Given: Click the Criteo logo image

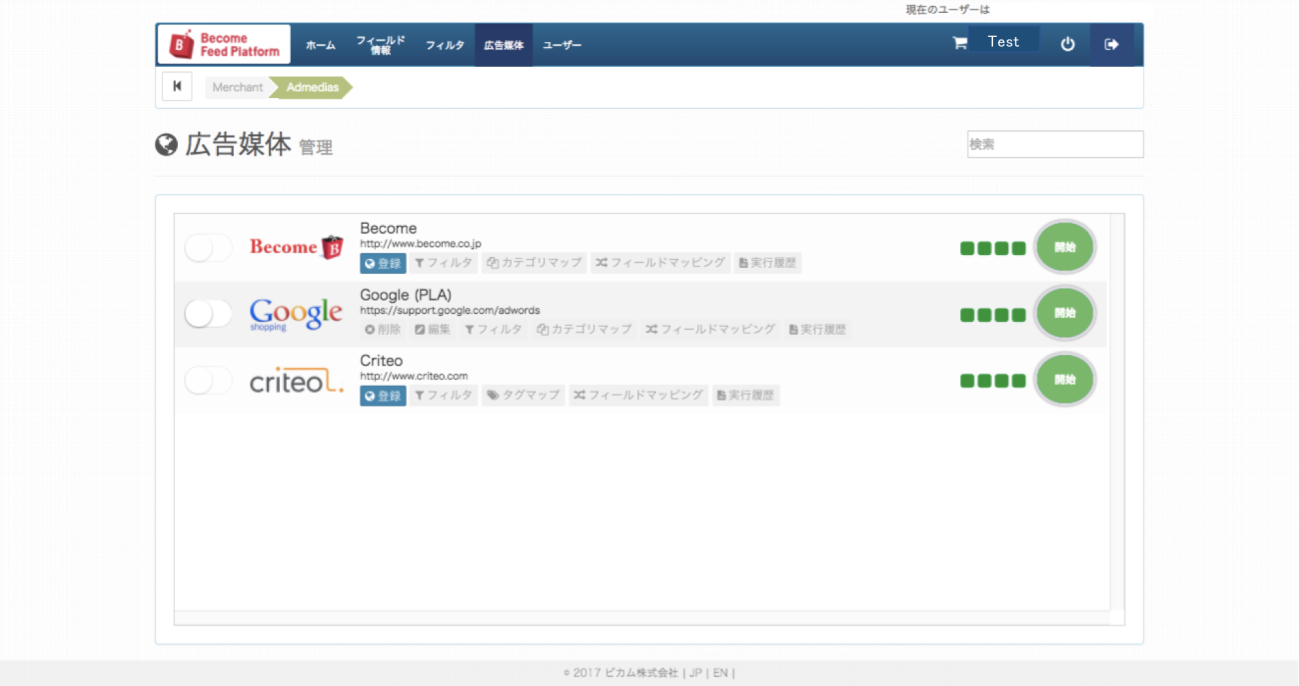Looking at the screenshot, I should 295,381.
